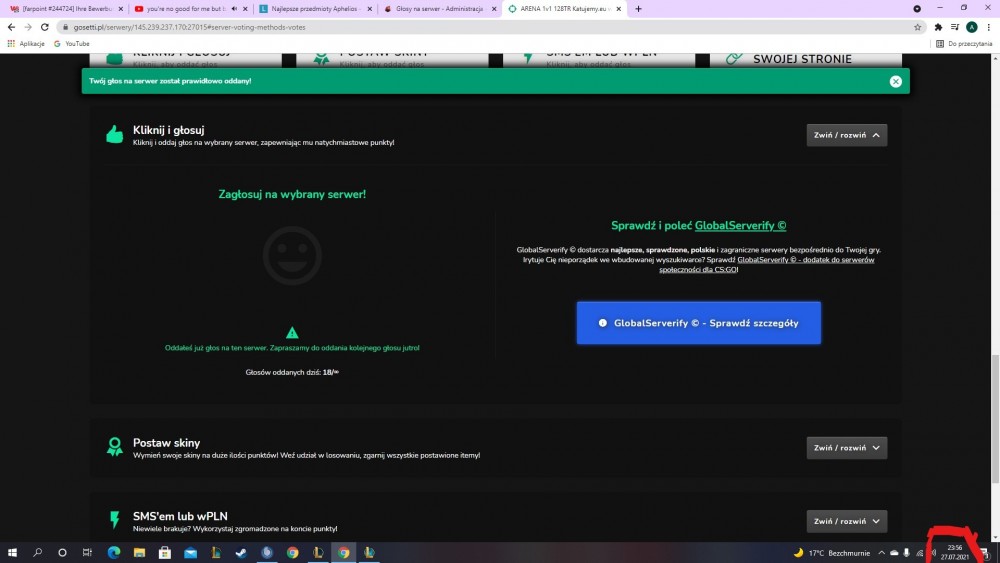Screen dimensions: 1000x563
Task: Open Cortana from the taskbar
Action: (x=62, y=552)
